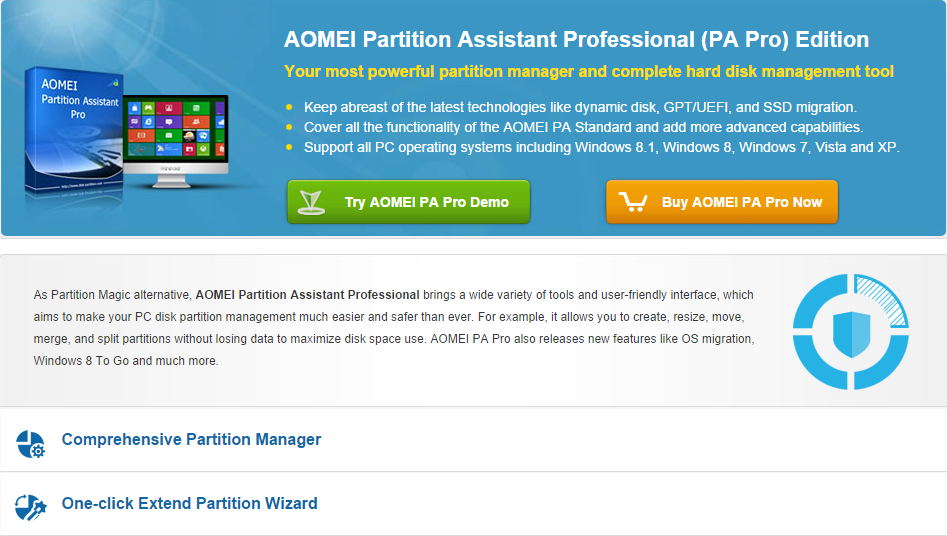Click the 'Windows 8 To Go and much more' line
This screenshot has height=536, width=947.
[126, 361]
